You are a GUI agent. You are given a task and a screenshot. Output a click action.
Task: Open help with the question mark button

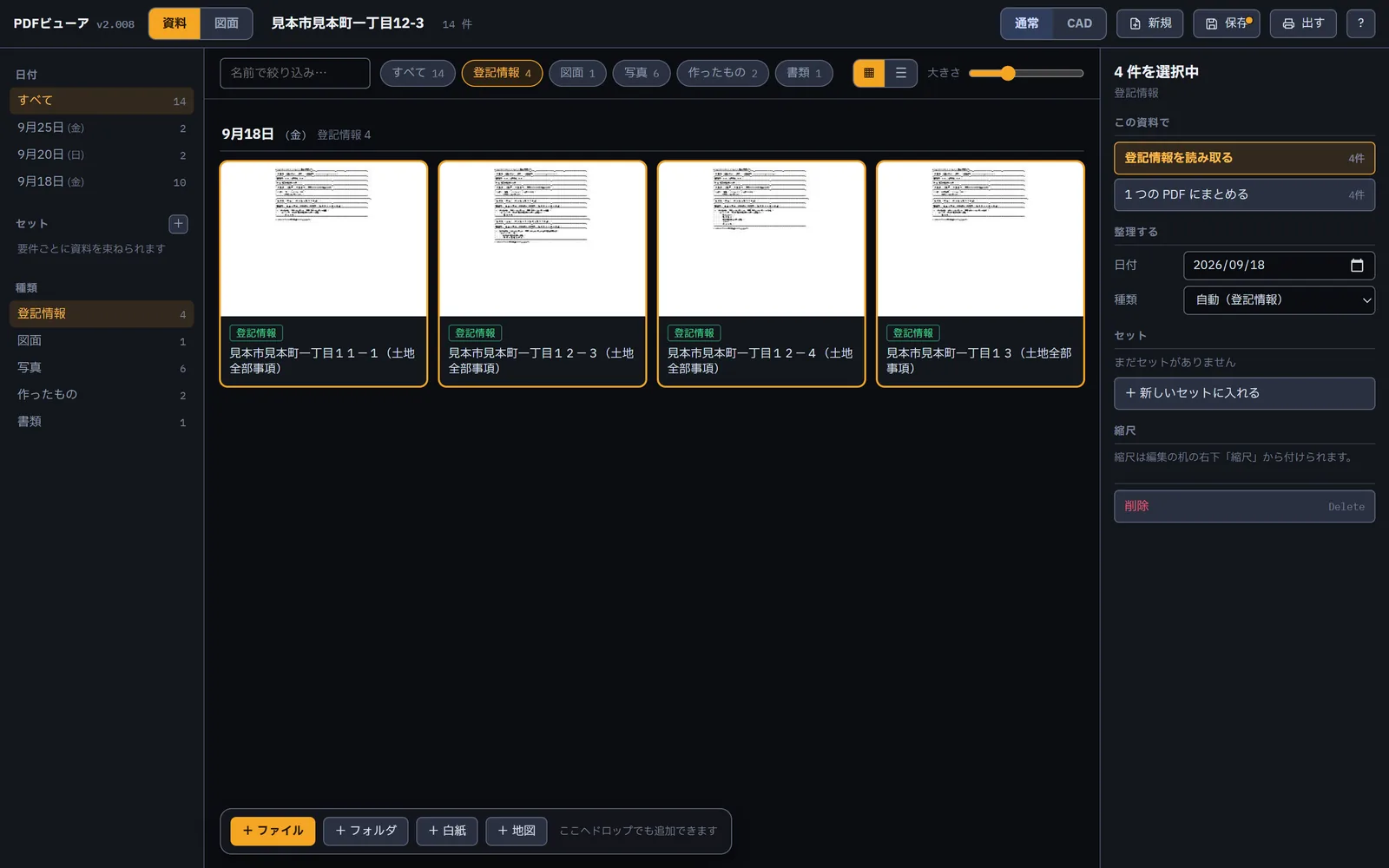pyautogui.click(x=1360, y=23)
